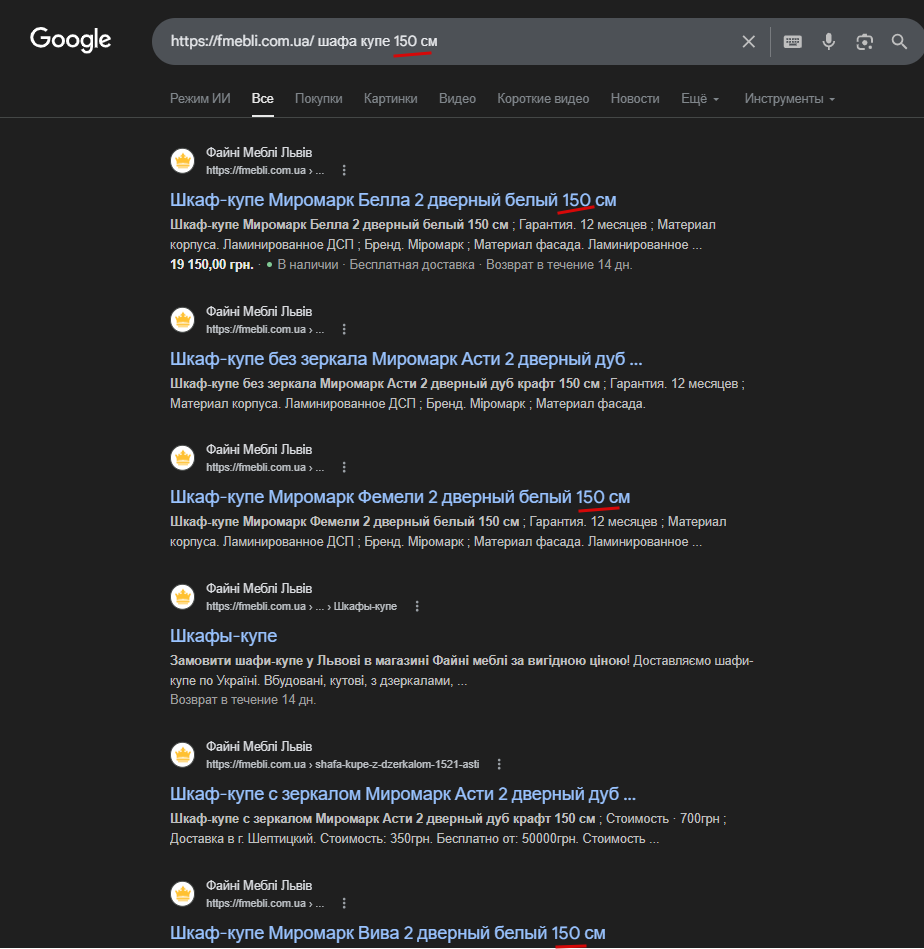Open the Режим ИИ tab

click(x=200, y=98)
